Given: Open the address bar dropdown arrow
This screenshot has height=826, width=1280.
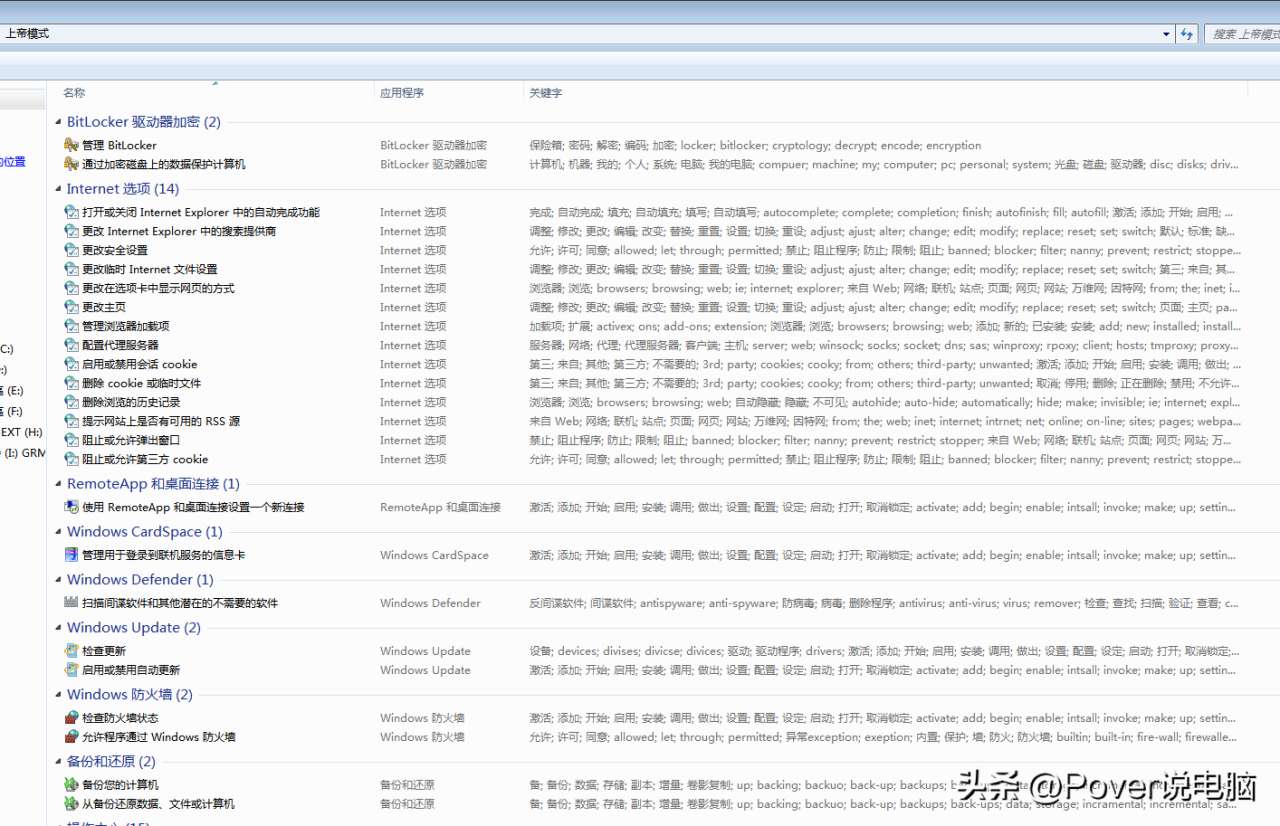Looking at the screenshot, I should coord(1167,34).
